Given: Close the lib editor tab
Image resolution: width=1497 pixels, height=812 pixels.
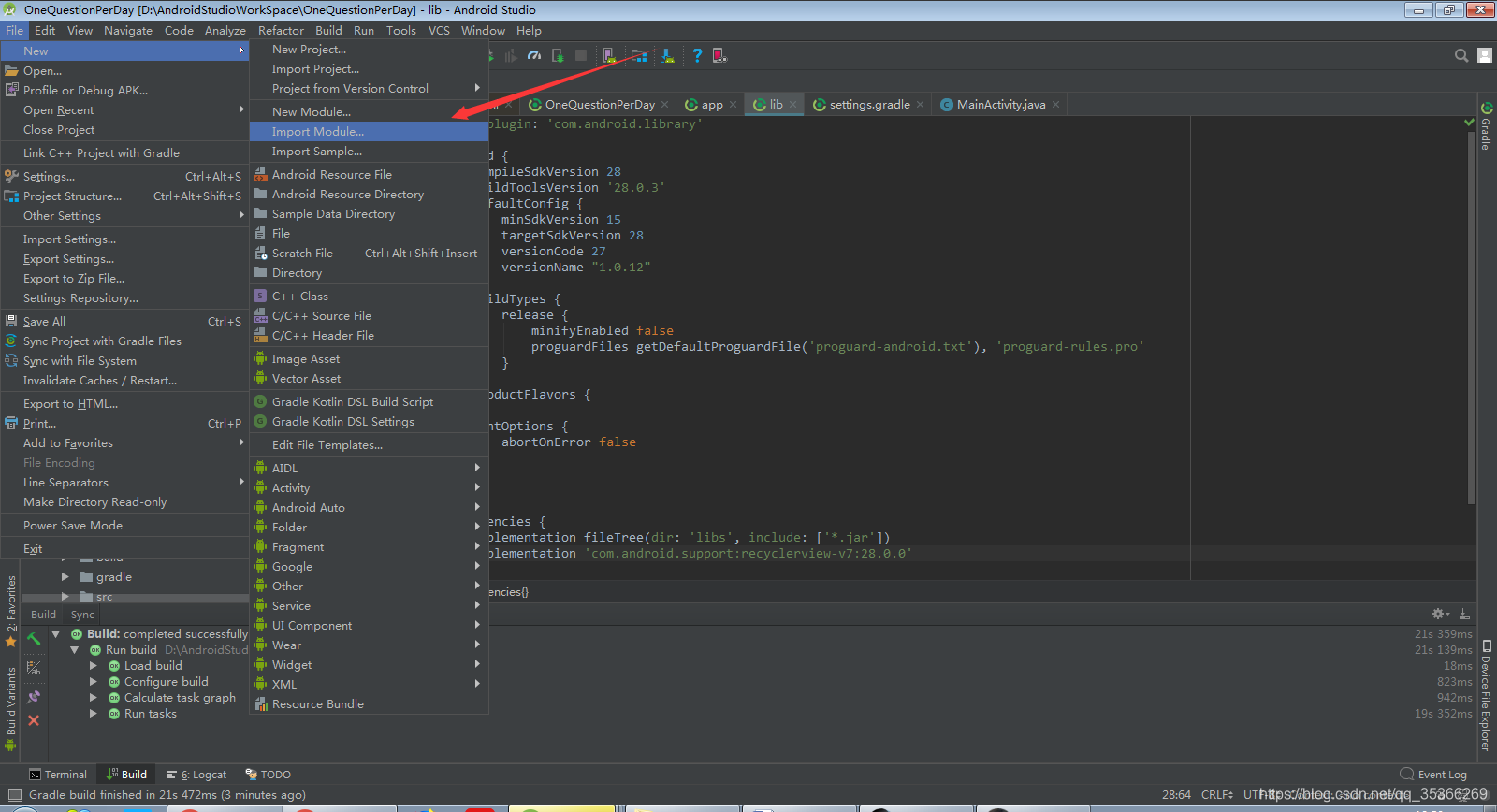Looking at the screenshot, I should pyautogui.click(x=792, y=105).
